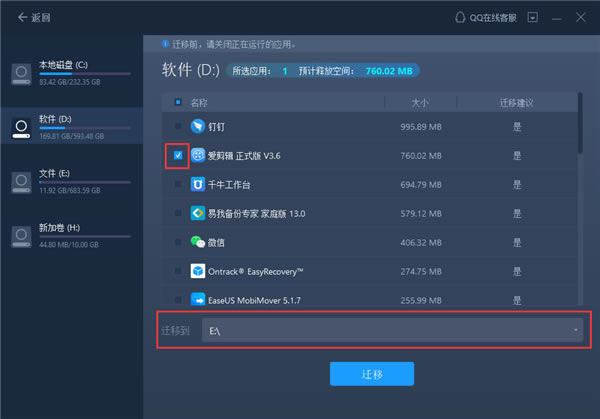Click the size 255.99 MB
Viewport: 600px width, 419px height.
point(421,300)
